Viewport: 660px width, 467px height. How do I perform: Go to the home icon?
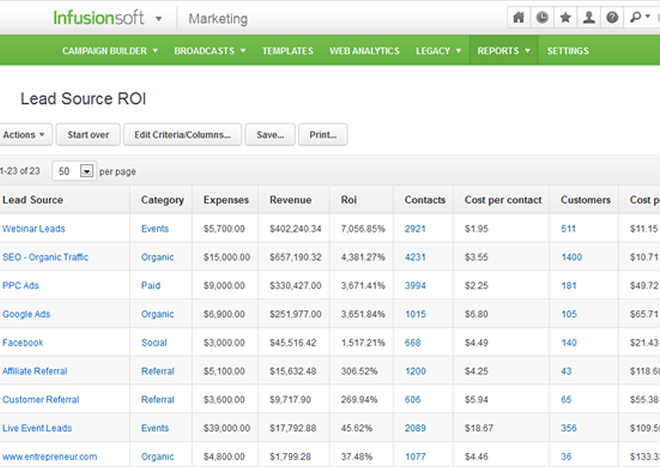[x=519, y=18]
